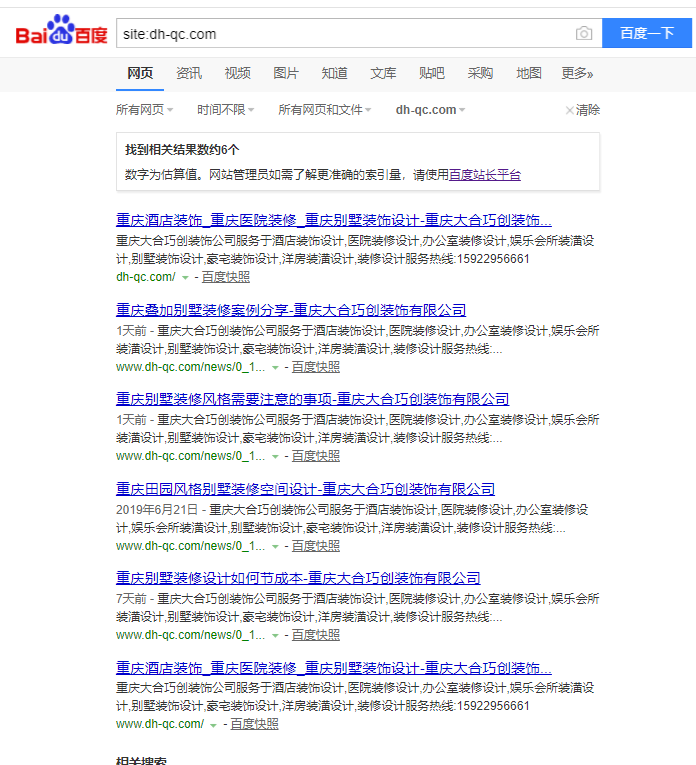Image resolution: width=696 pixels, height=765 pixels.
Task: Clear filters with the 清除 button
Action: point(583,110)
